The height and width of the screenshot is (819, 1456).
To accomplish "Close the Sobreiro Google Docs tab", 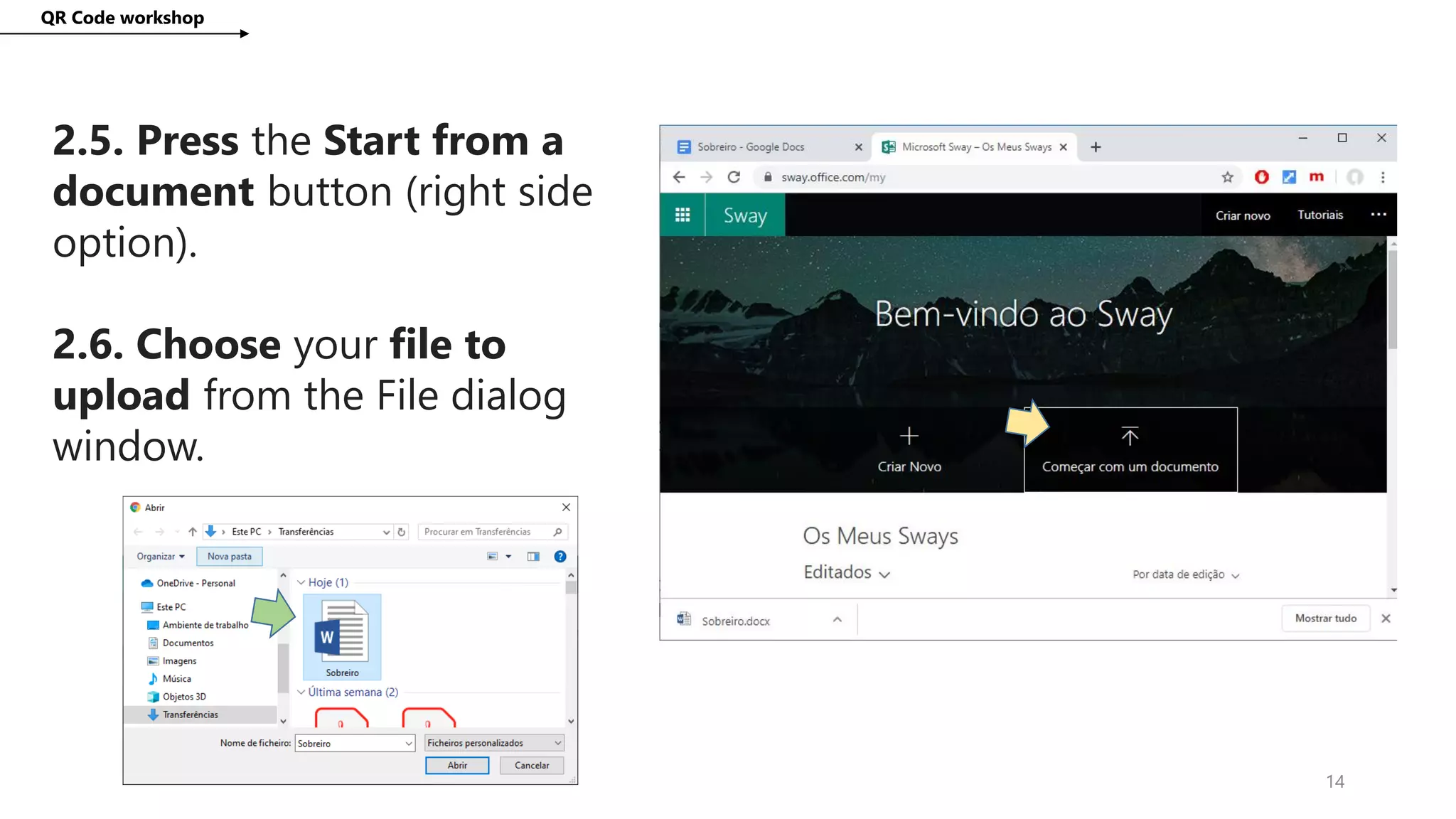I will (x=858, y=147).
